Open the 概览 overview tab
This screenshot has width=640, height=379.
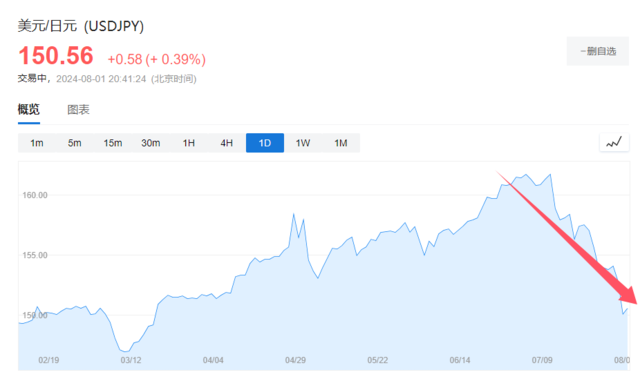click(29, 109)
